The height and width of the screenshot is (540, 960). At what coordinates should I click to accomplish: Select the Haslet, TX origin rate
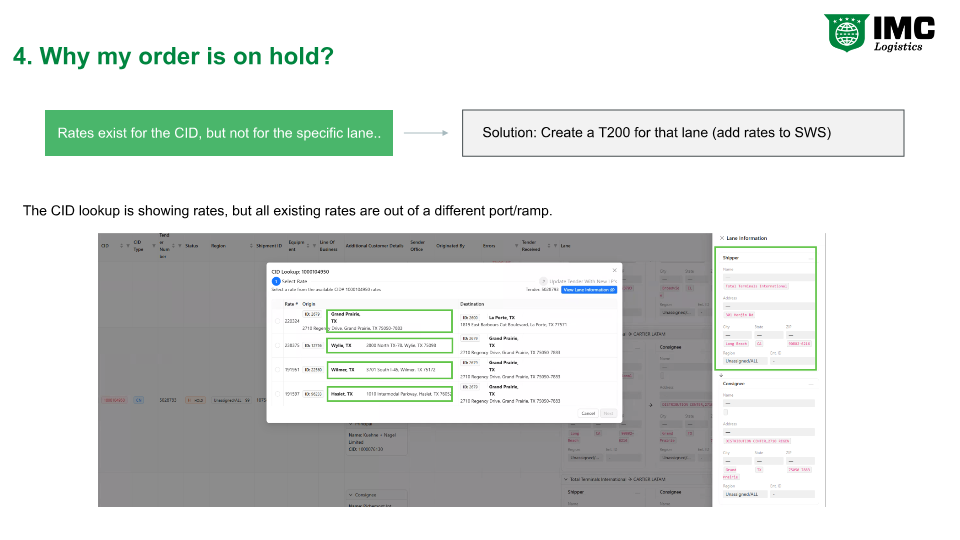click(277, 394)
